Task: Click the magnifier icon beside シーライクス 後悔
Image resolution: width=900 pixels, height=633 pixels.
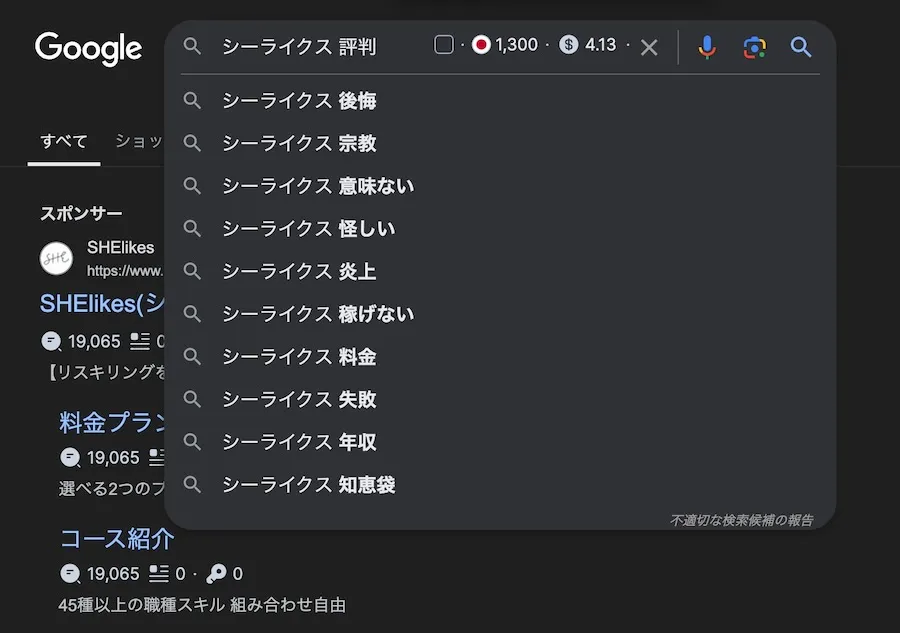Action: (x=192, y=101)
